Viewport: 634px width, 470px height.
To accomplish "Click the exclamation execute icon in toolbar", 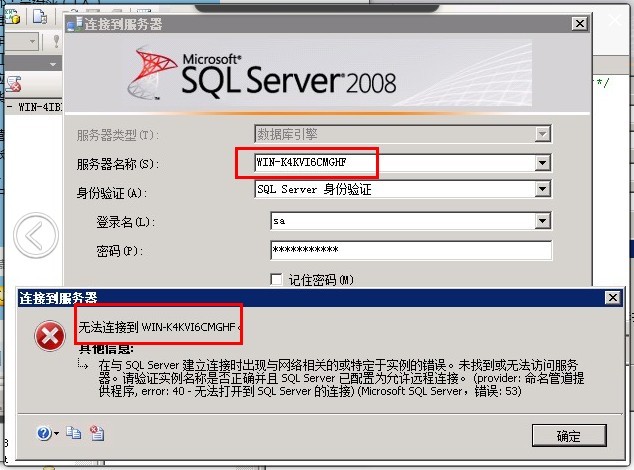I will click(x=56, y=41).
